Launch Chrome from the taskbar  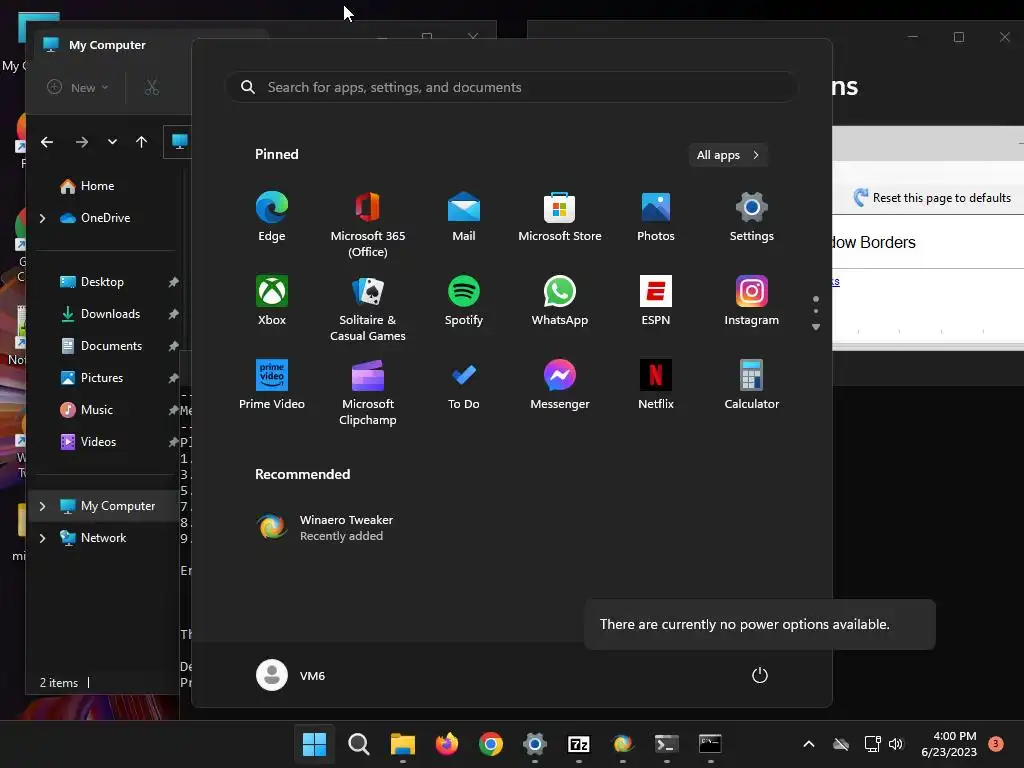[x=490, y=744]
